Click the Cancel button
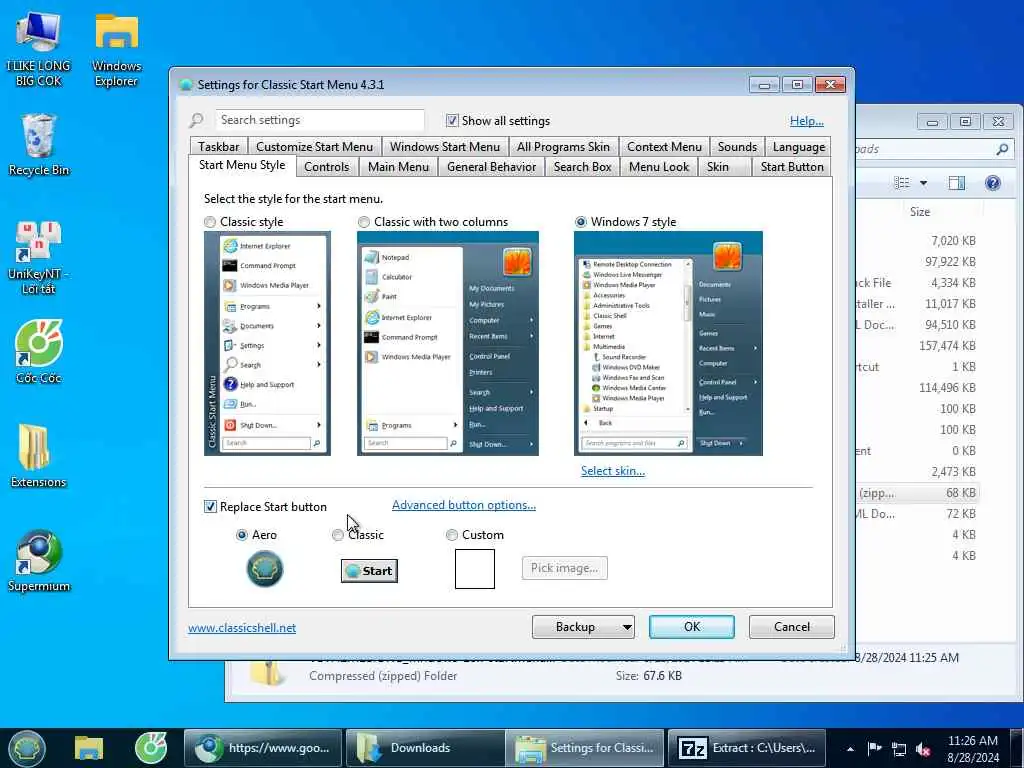Screen dimensions: 1024x768 tap(792, 627)
